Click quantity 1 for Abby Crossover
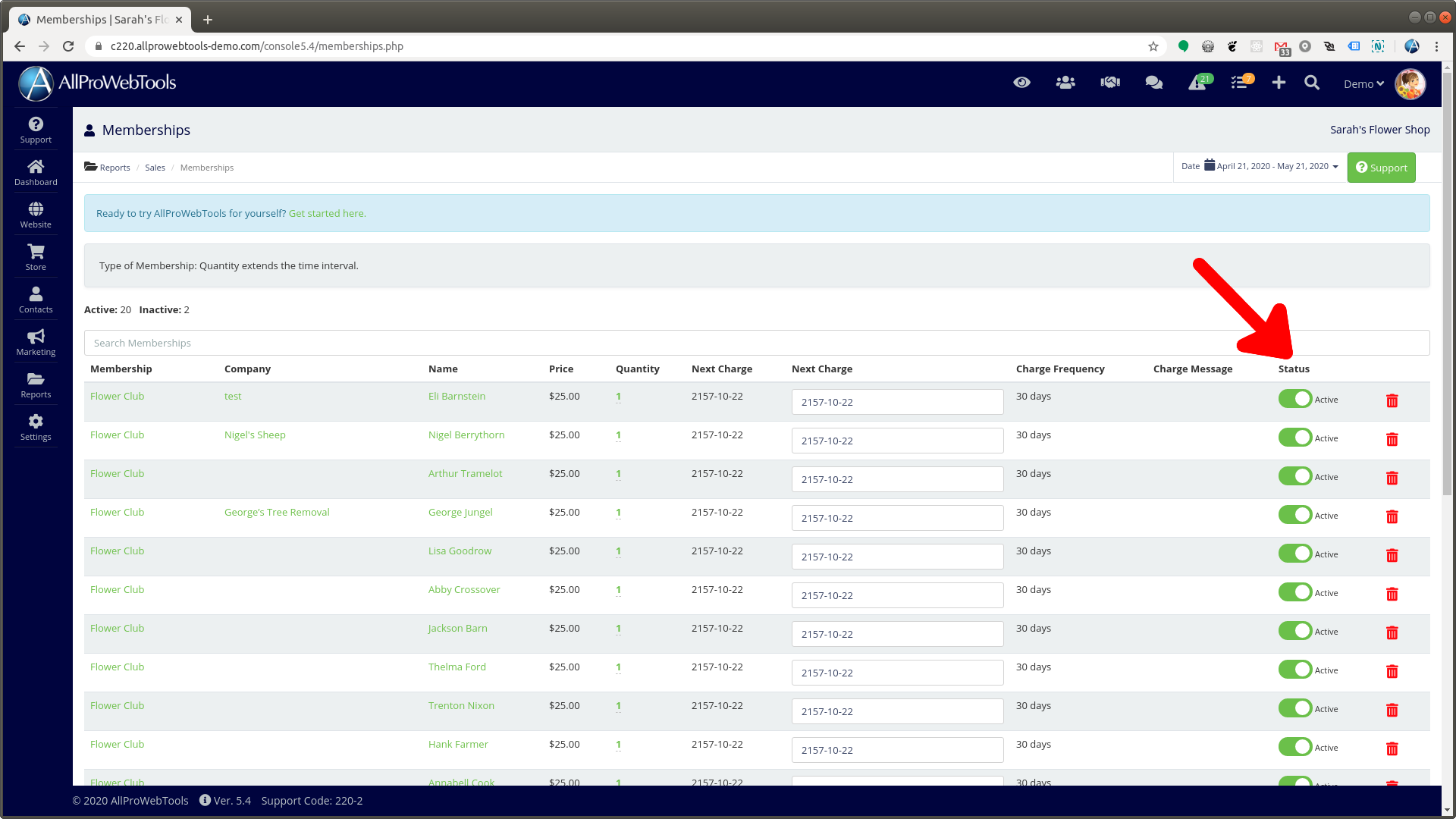This screenshot has height=819, width=1456. coord(618,590)
